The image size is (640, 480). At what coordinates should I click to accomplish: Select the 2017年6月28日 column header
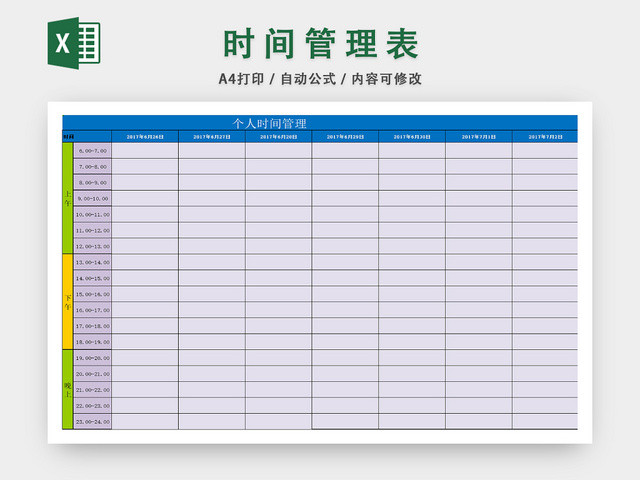click(x=279, y=137)
